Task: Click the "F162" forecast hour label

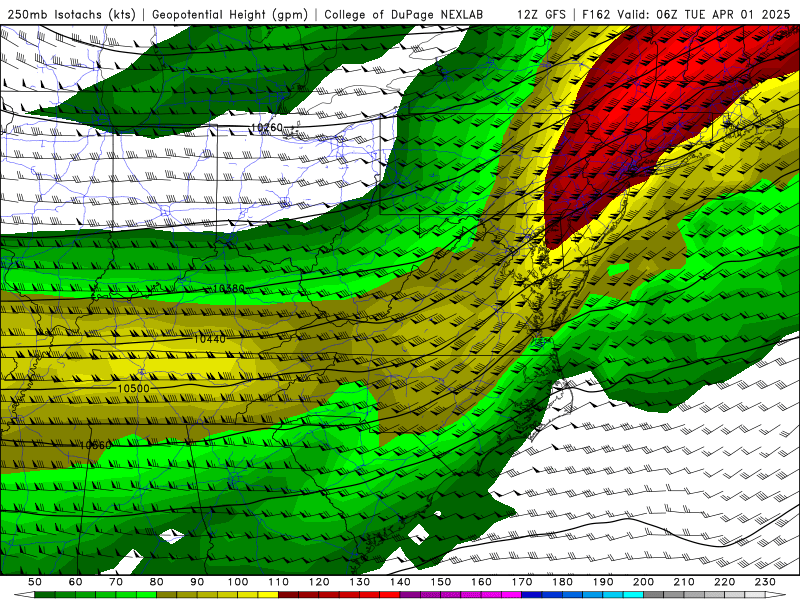Action: click(x=595, y=14)
